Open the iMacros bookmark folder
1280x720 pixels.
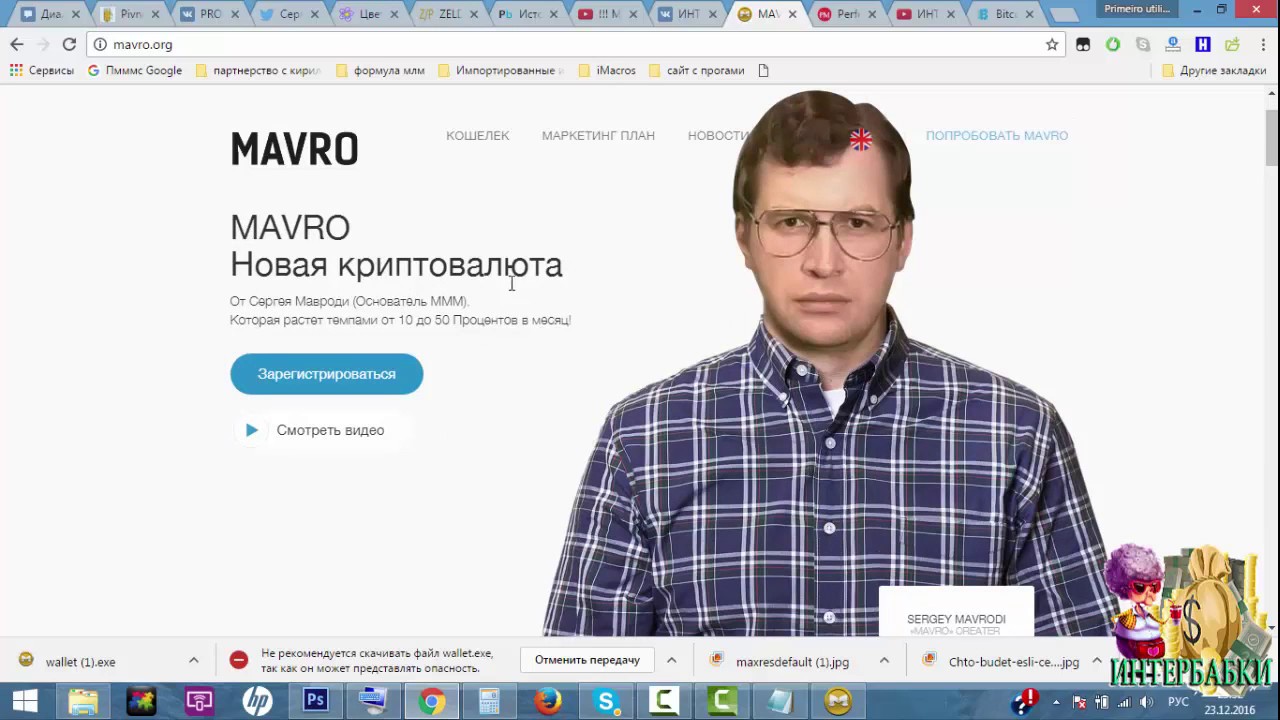[607, 70]
